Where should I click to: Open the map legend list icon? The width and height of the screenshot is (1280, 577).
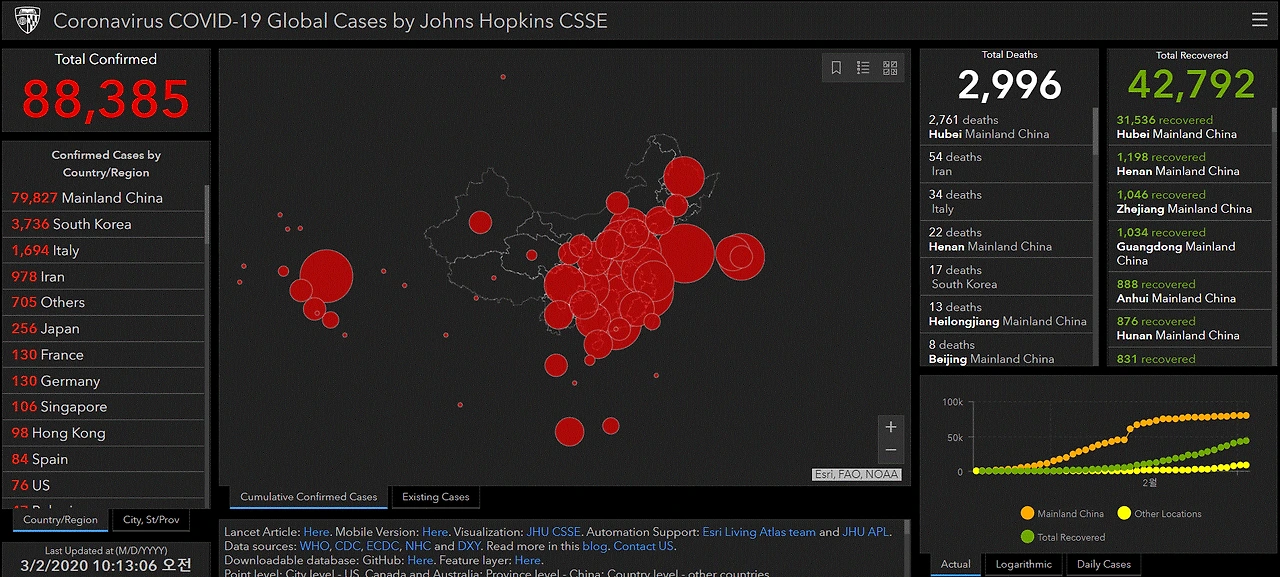pos(863,68)
